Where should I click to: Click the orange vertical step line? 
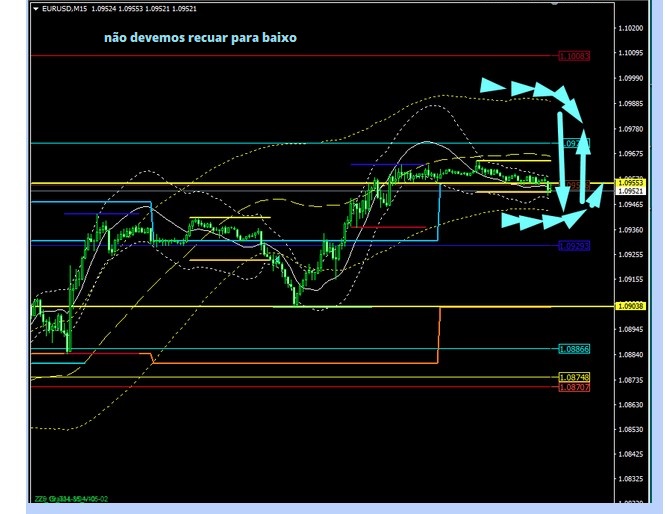(440, 334)
